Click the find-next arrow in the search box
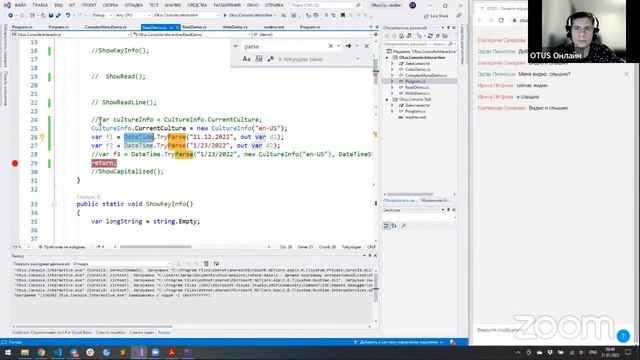The height and width of the screenshot is (360, 640). 348,46
